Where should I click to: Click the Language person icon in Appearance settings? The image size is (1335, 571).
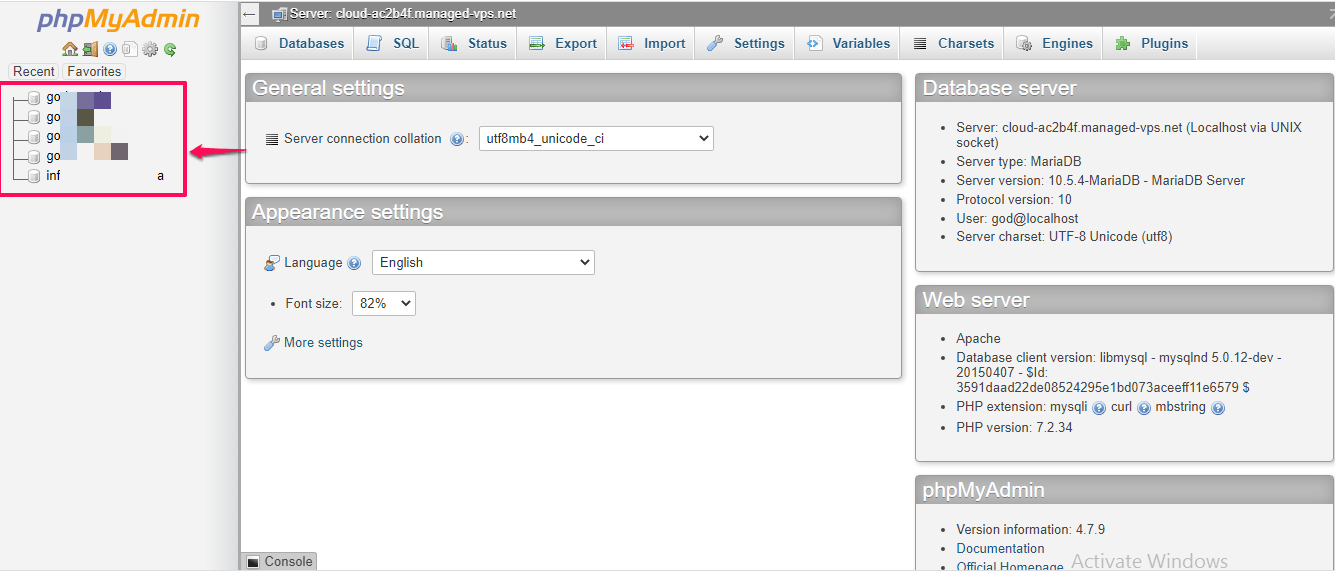[272, 263]
